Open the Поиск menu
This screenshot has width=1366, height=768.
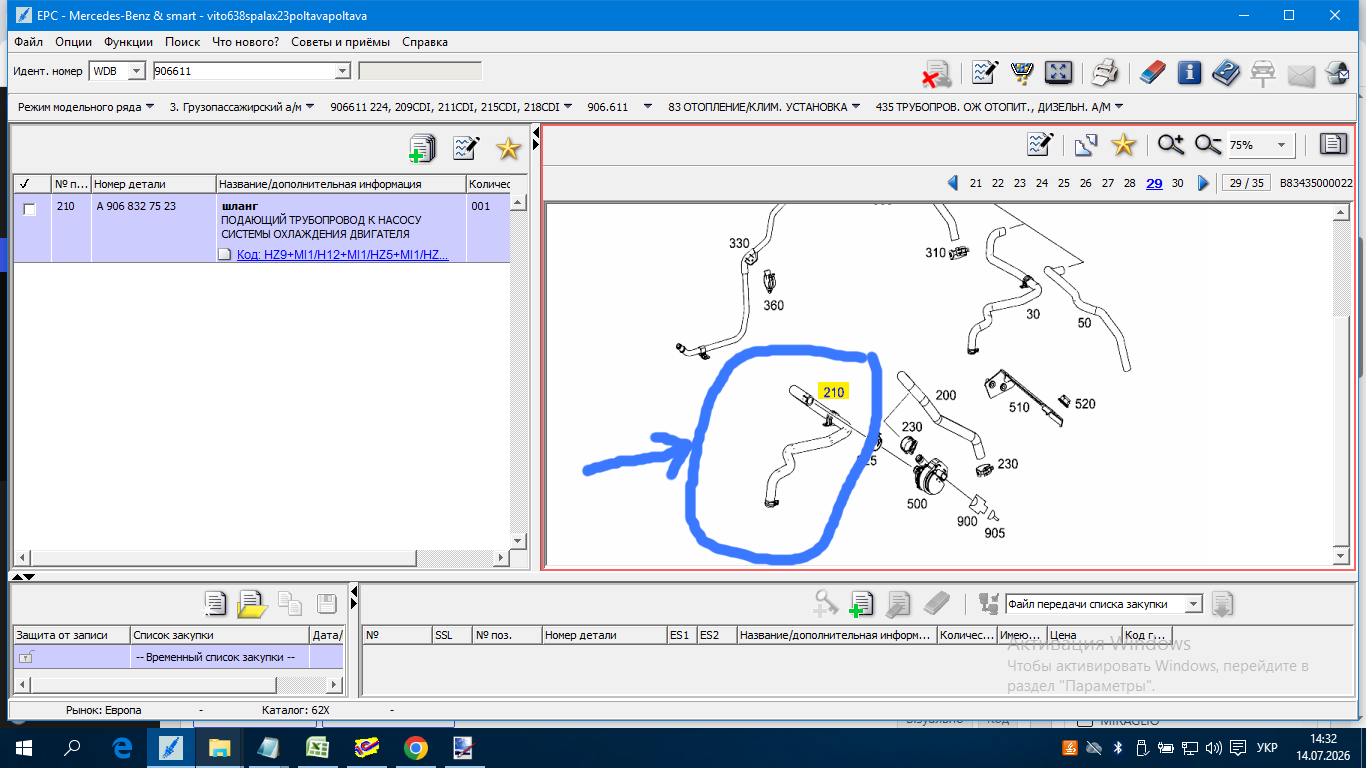coord(182,42)
